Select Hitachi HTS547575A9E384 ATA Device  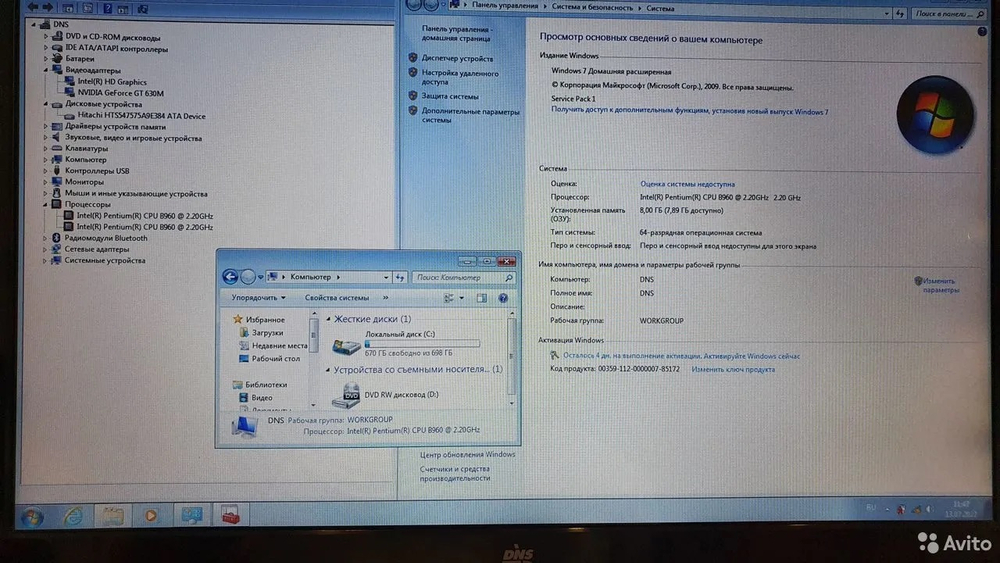click(x=142, y=116)
